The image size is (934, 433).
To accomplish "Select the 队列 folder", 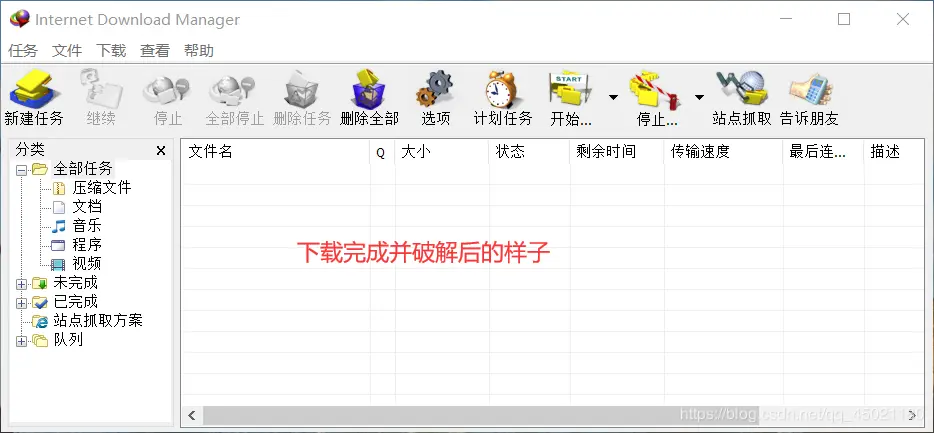I will (68, 340).
